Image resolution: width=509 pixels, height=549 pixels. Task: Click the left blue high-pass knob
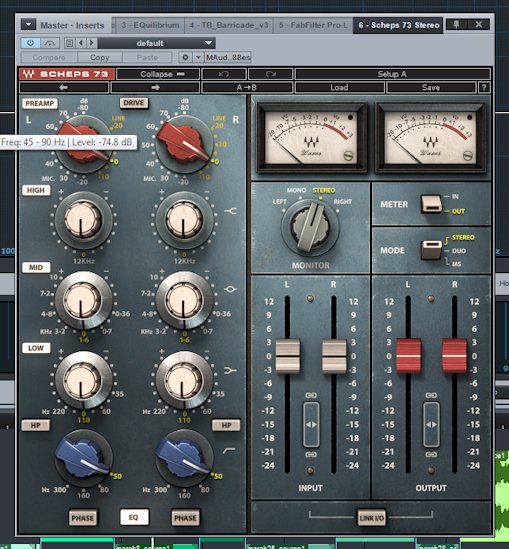tap(84, 458)
